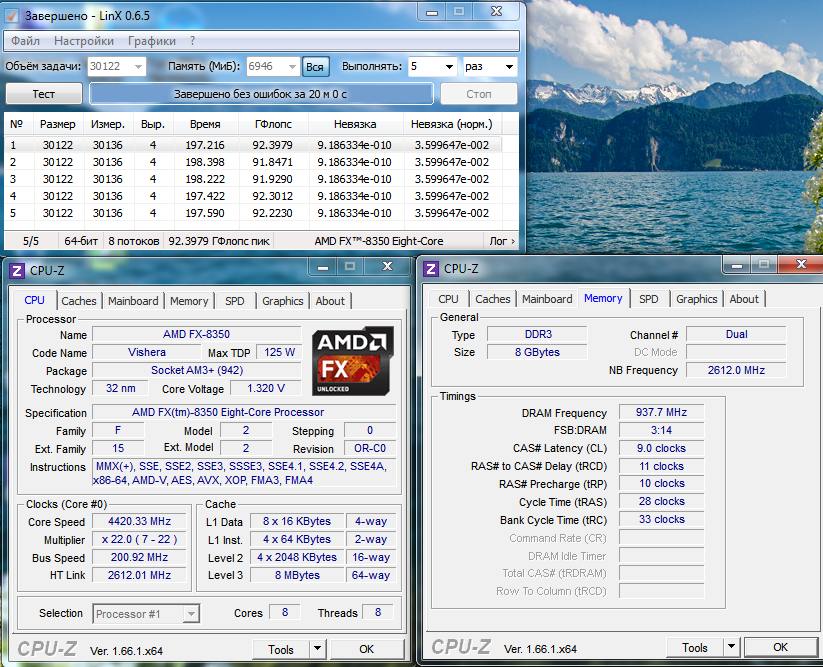Open the Лог panel expander in LinX
Image resolution: width=823 pixels, height=667 pixels.
point(502,241)
